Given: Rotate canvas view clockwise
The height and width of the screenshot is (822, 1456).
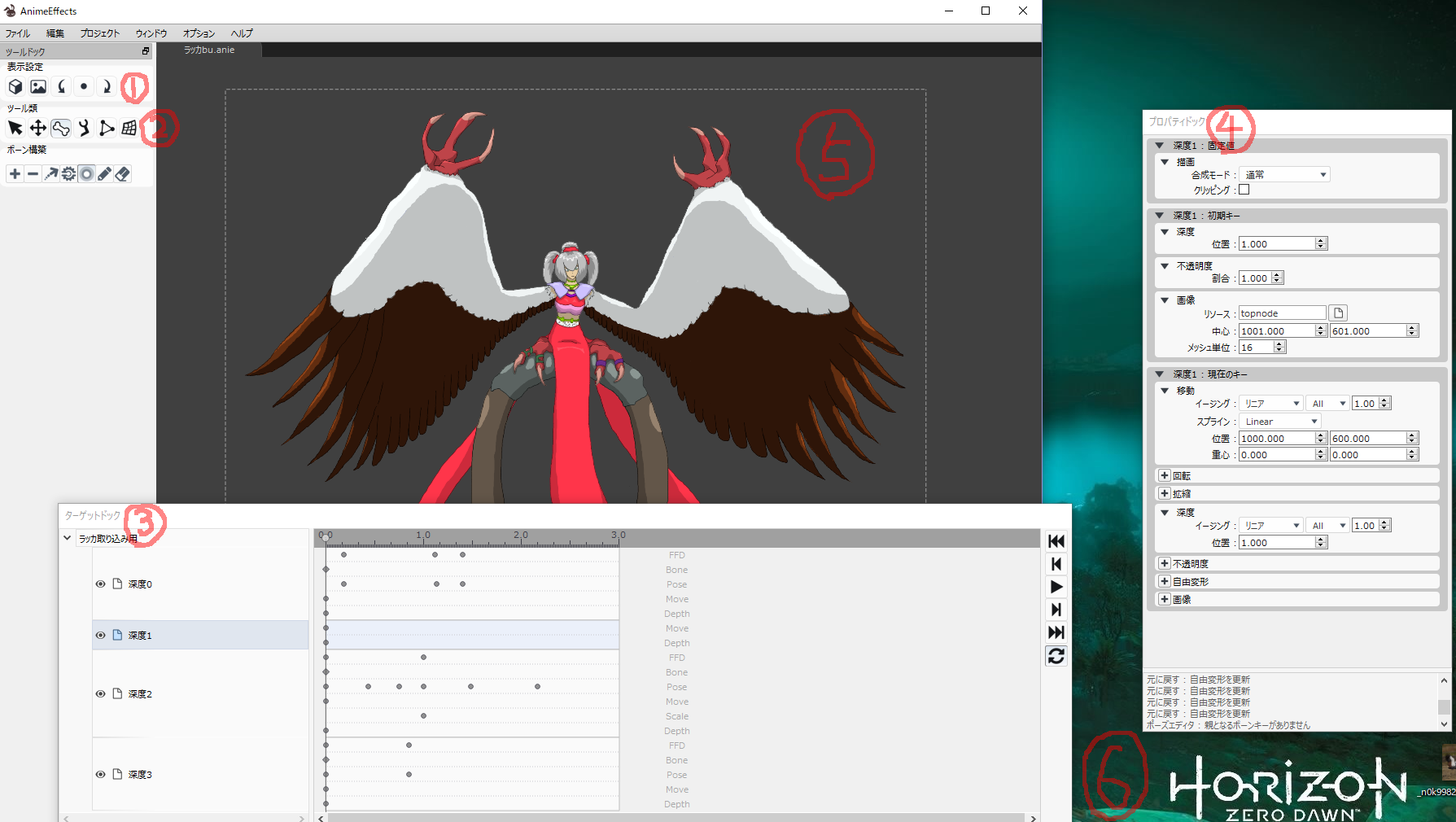Looking at the screenshot, I should (x=107, y=86).
